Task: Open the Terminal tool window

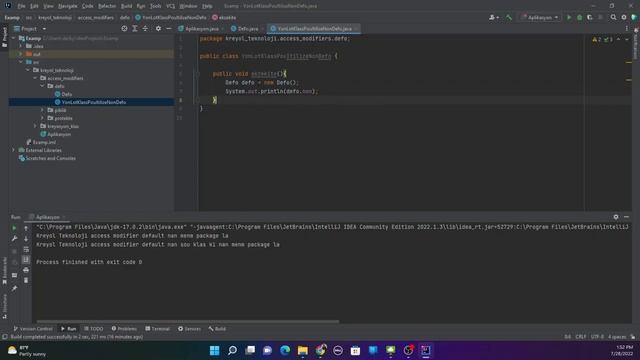Action: (x=157, y=329)
